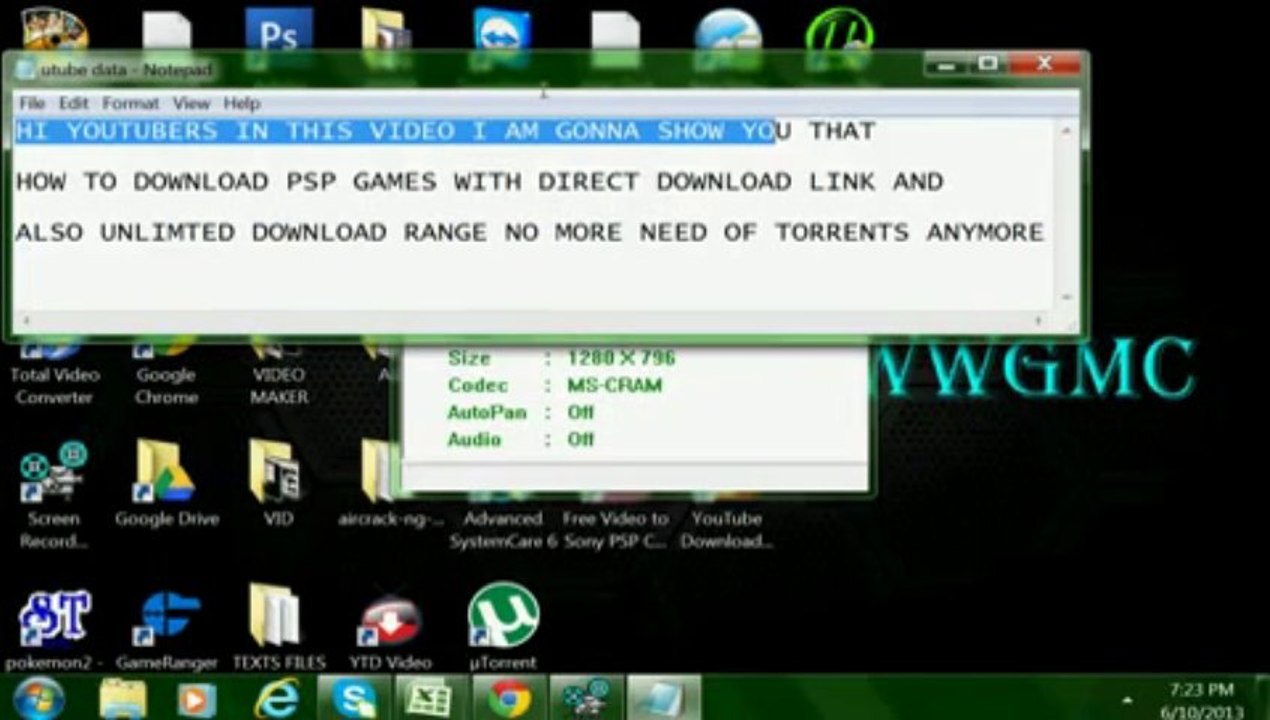Open the File menu in Notepad
1270x720 pixels.
point(32,103)
